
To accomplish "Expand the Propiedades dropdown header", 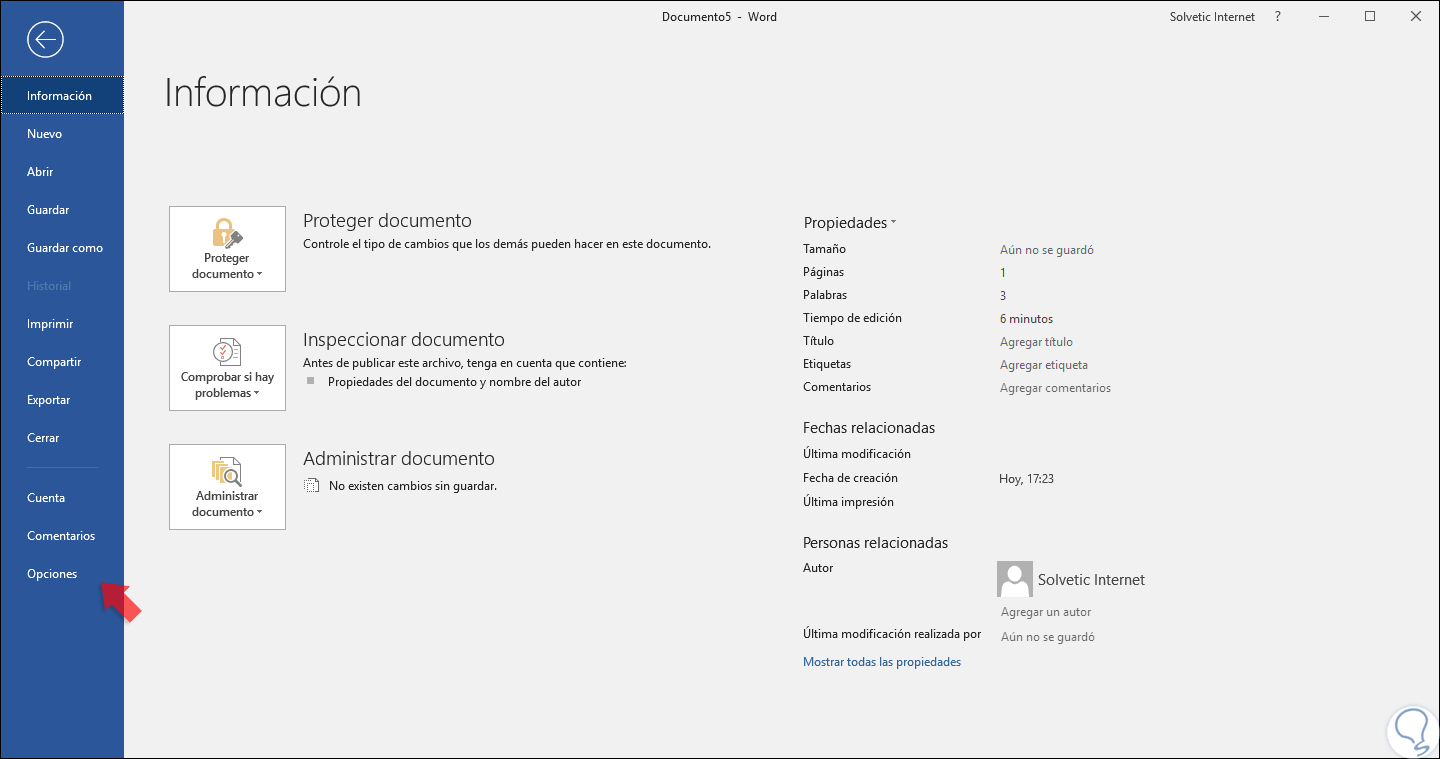I will click(850, 223).
